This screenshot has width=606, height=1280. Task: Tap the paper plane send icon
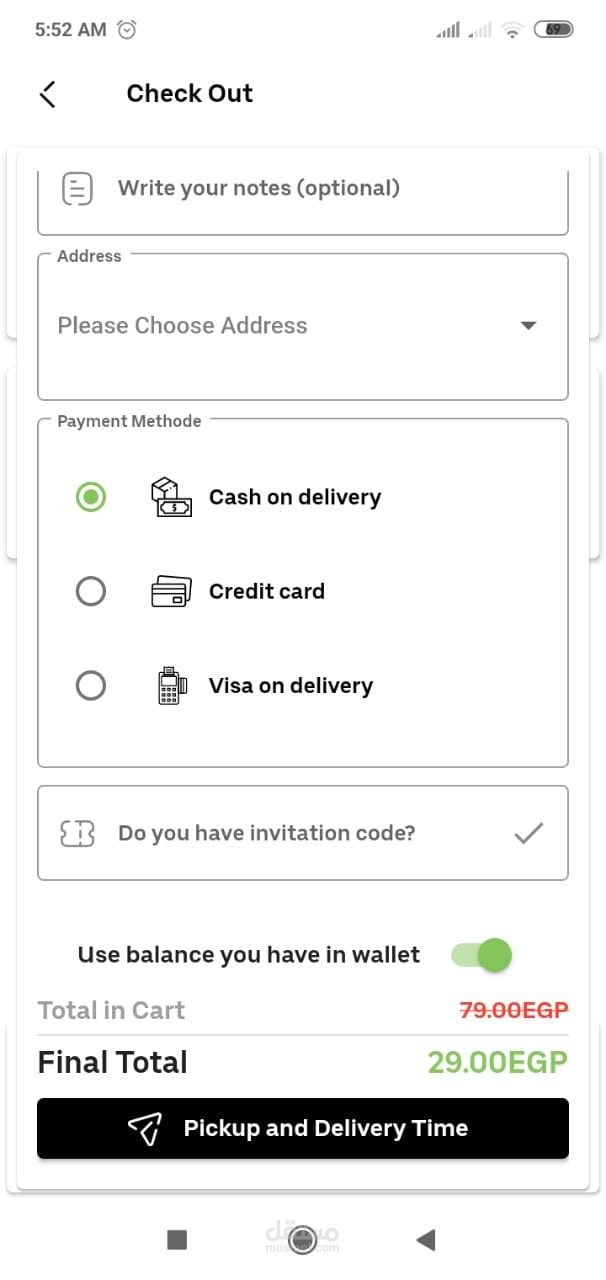pos(144,1129)
